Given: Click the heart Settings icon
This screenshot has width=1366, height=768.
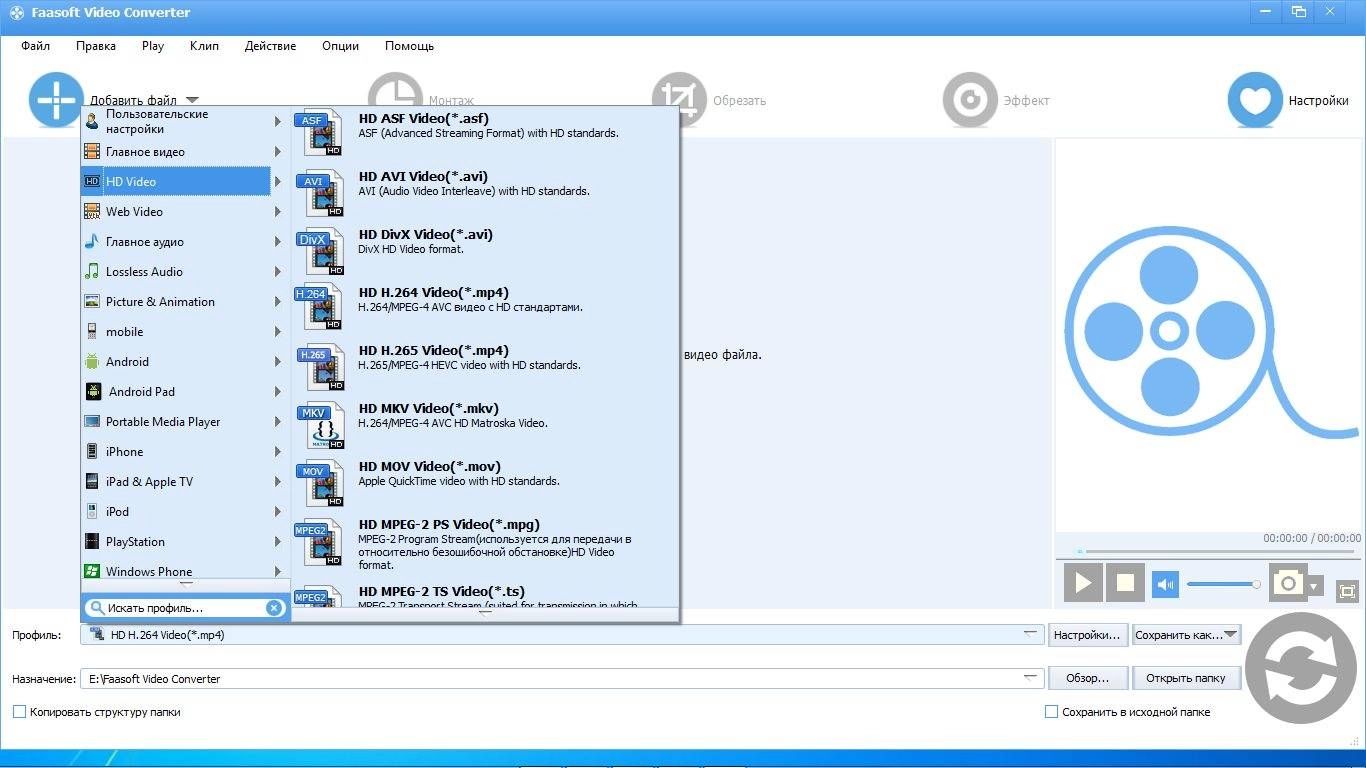Looking at the screenshot, I should [1255, 100].
